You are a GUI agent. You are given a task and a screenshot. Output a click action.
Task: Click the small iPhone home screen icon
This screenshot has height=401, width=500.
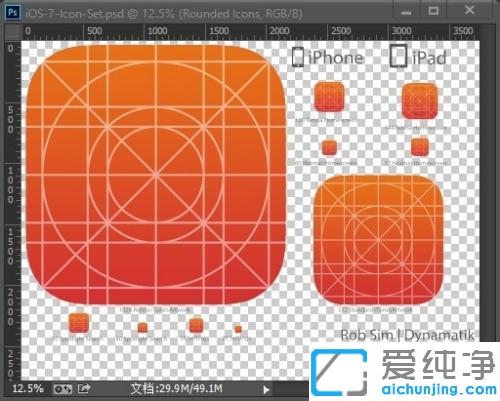click(329, 147)
